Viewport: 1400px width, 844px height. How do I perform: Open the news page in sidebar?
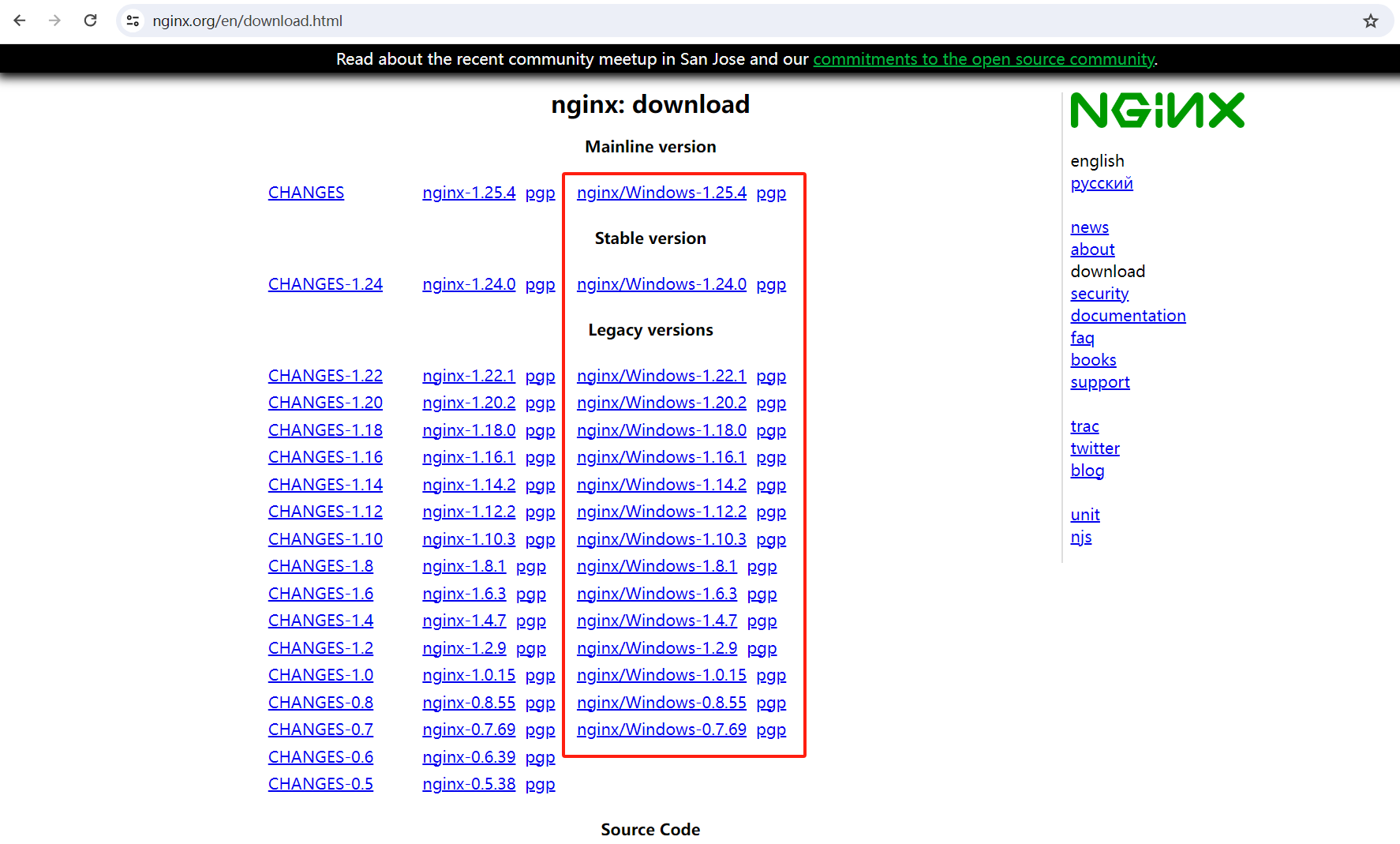tap(1089, 227)
